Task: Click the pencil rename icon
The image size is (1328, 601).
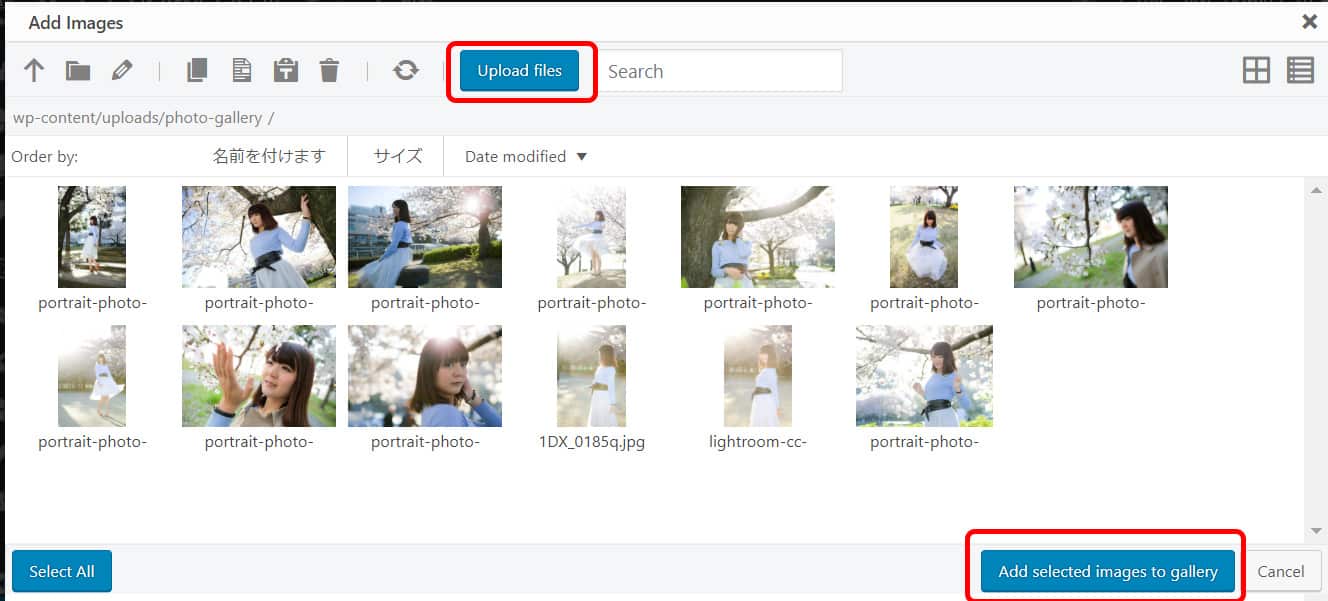Action: (122, 71)
